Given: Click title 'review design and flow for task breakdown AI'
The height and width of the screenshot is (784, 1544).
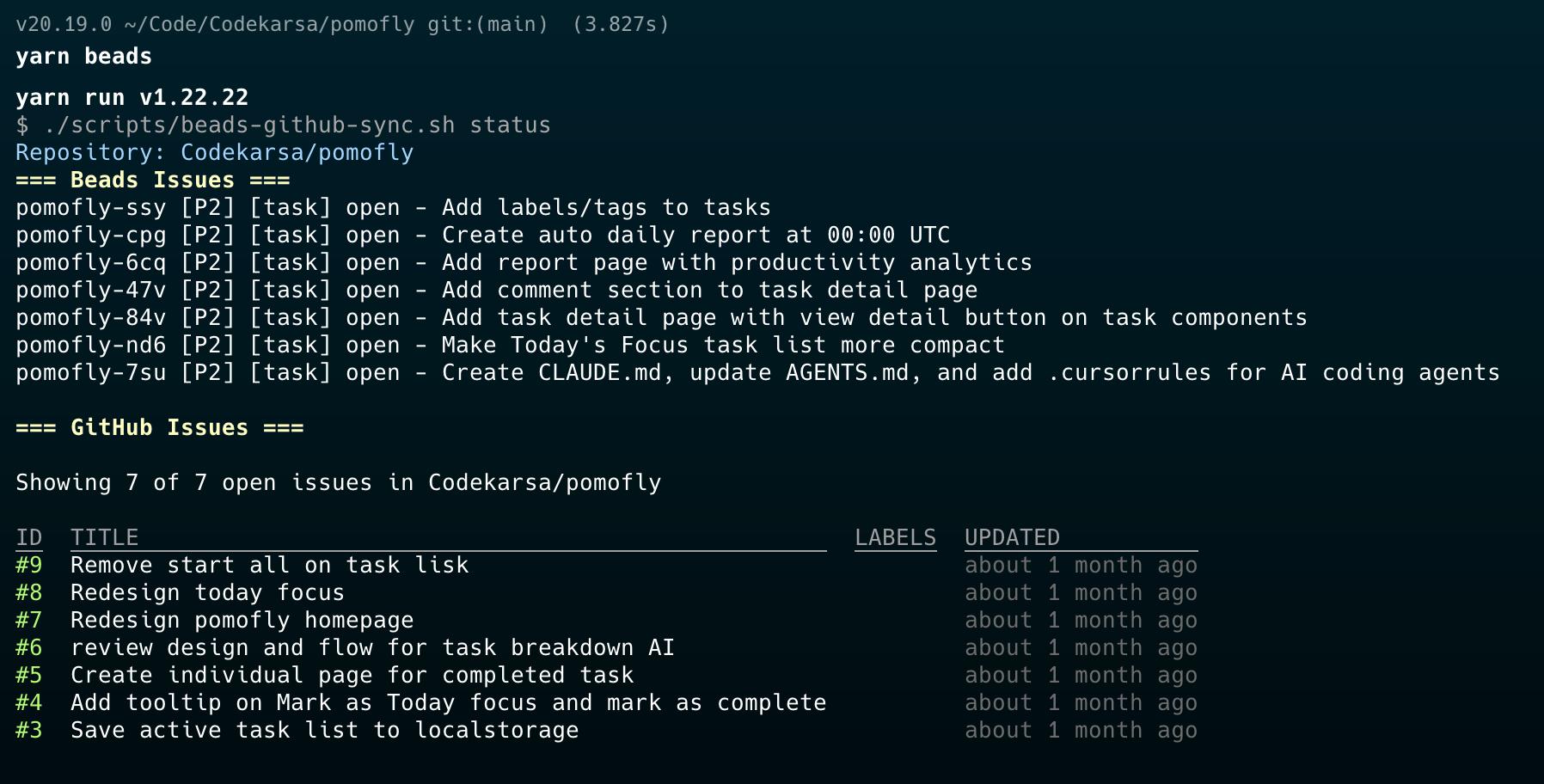Looking at the screenshot, I should (373, 648).
